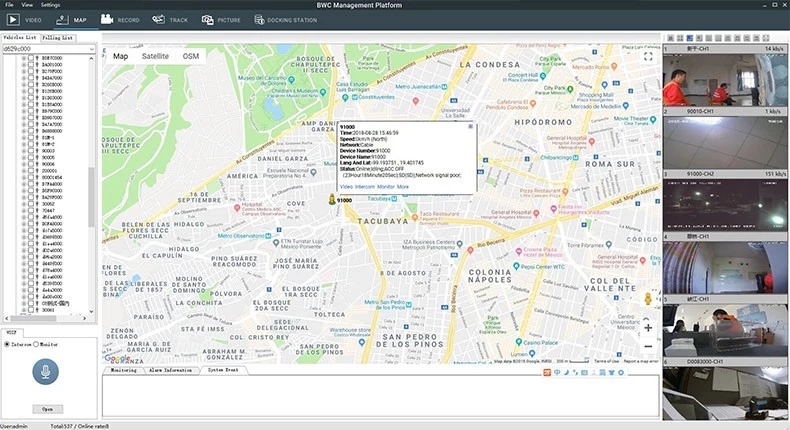Select the Map layer button

coord(120,56)
